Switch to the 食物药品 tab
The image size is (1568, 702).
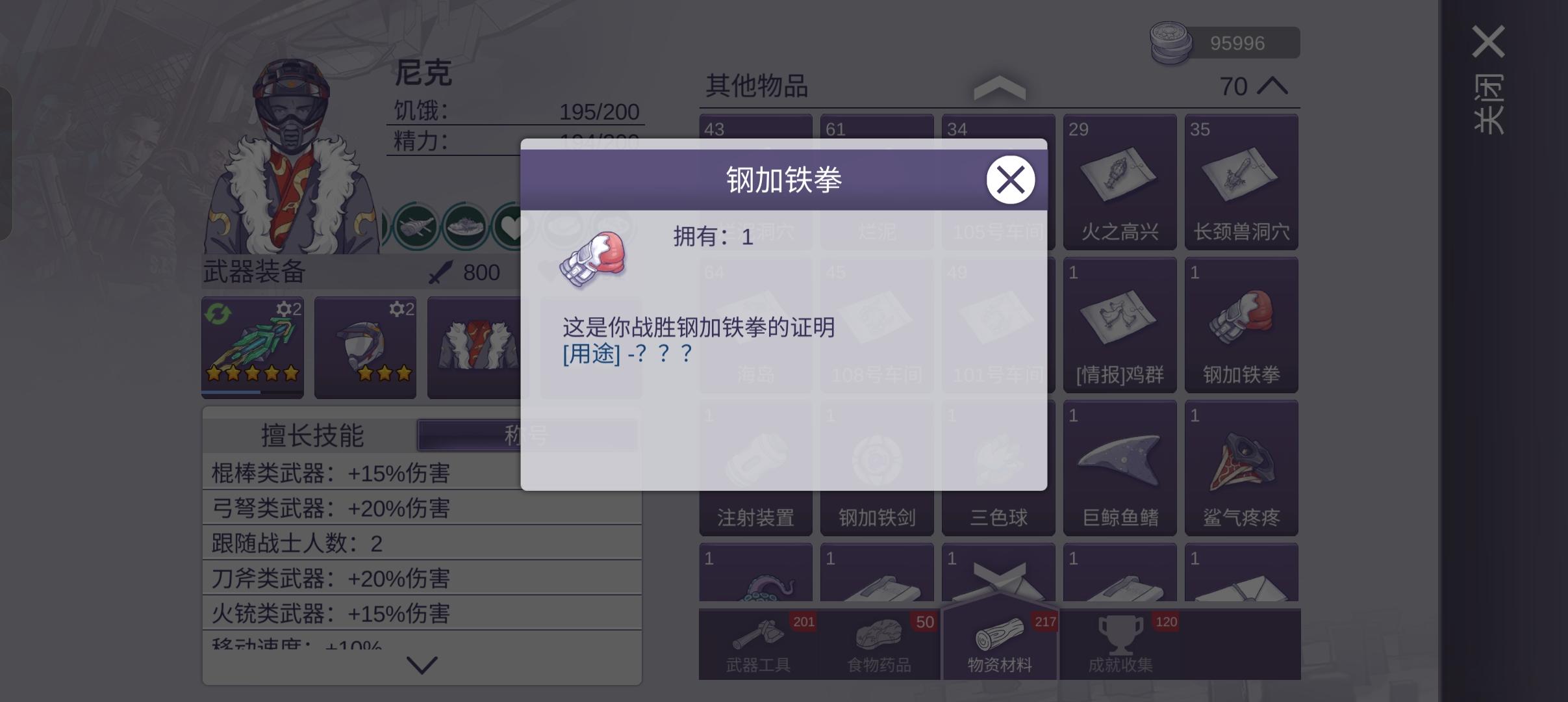click(879, 645)
